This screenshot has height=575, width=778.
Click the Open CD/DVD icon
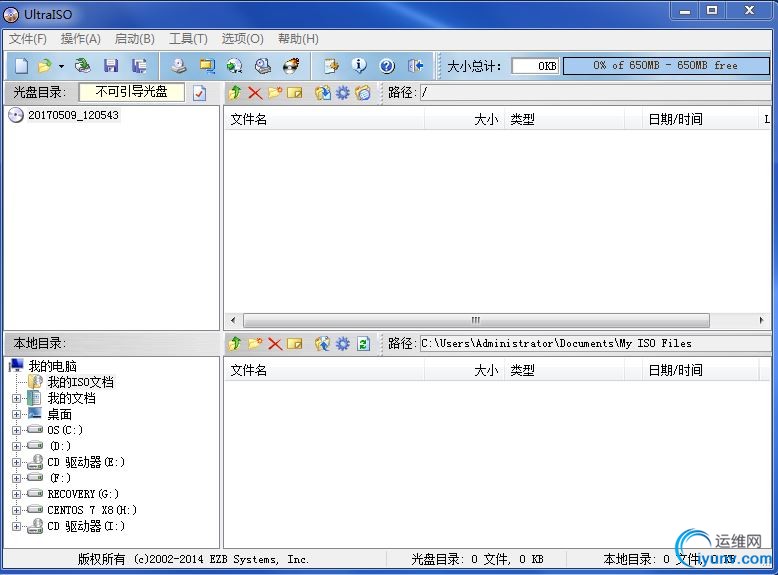[x=83, y=65]
